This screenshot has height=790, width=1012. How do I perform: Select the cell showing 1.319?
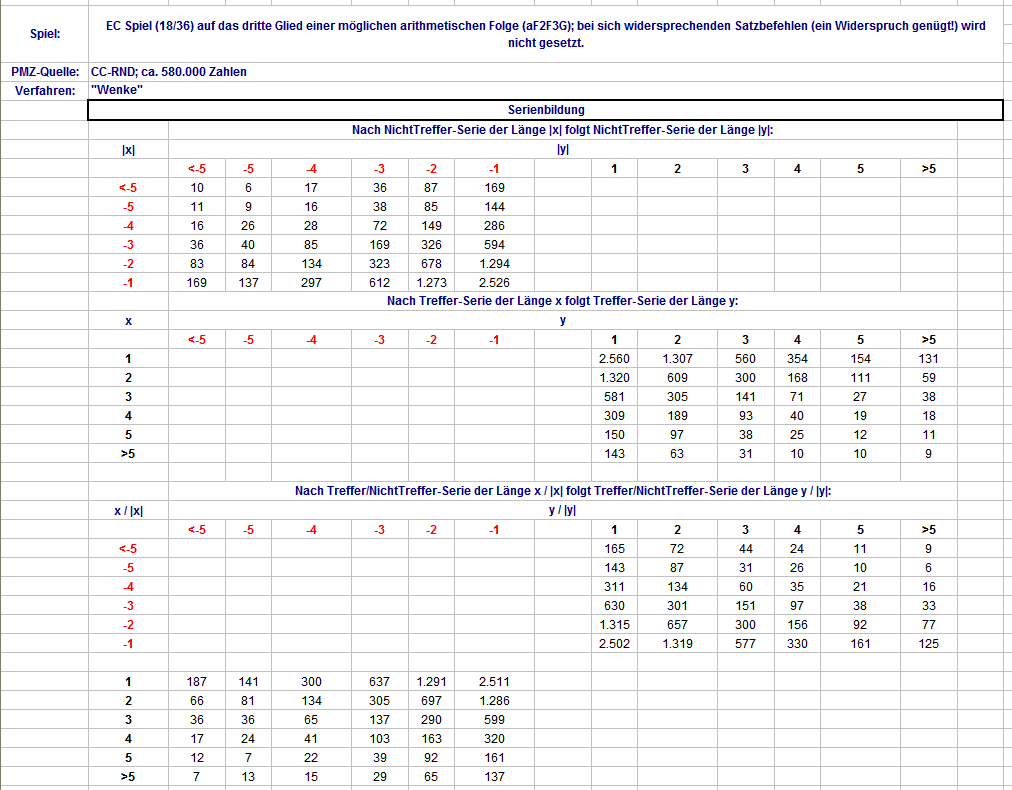pyautogui.click(x=677, y=643)
